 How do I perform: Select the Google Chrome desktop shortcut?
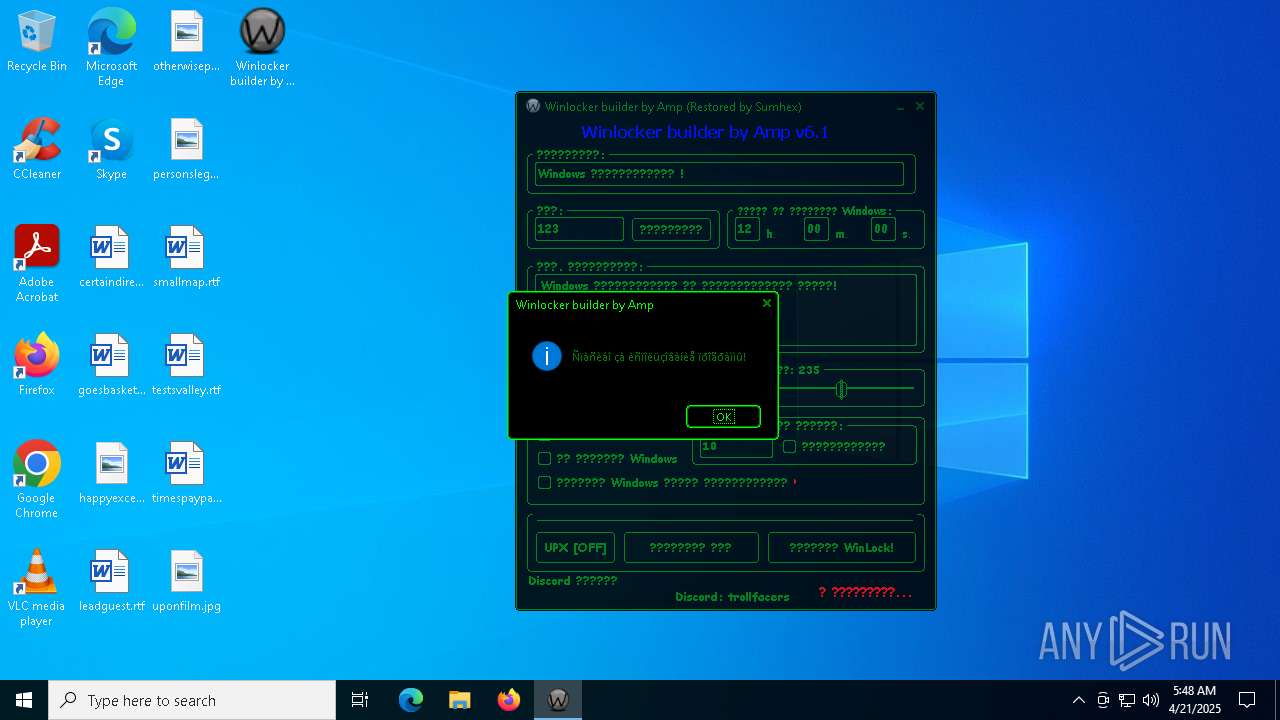[x=37, y=480]
